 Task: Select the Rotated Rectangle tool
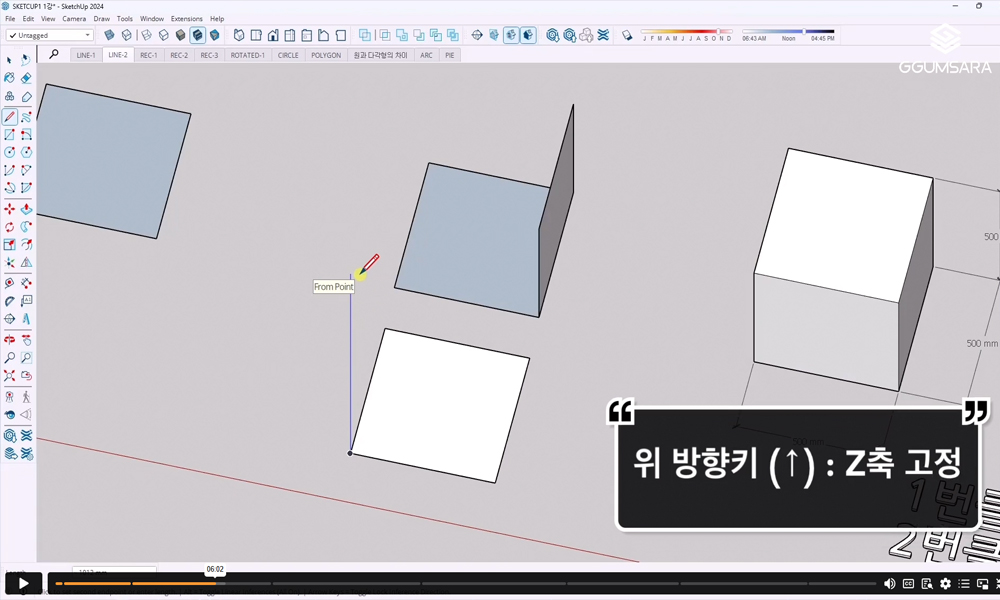coord(26,135)
